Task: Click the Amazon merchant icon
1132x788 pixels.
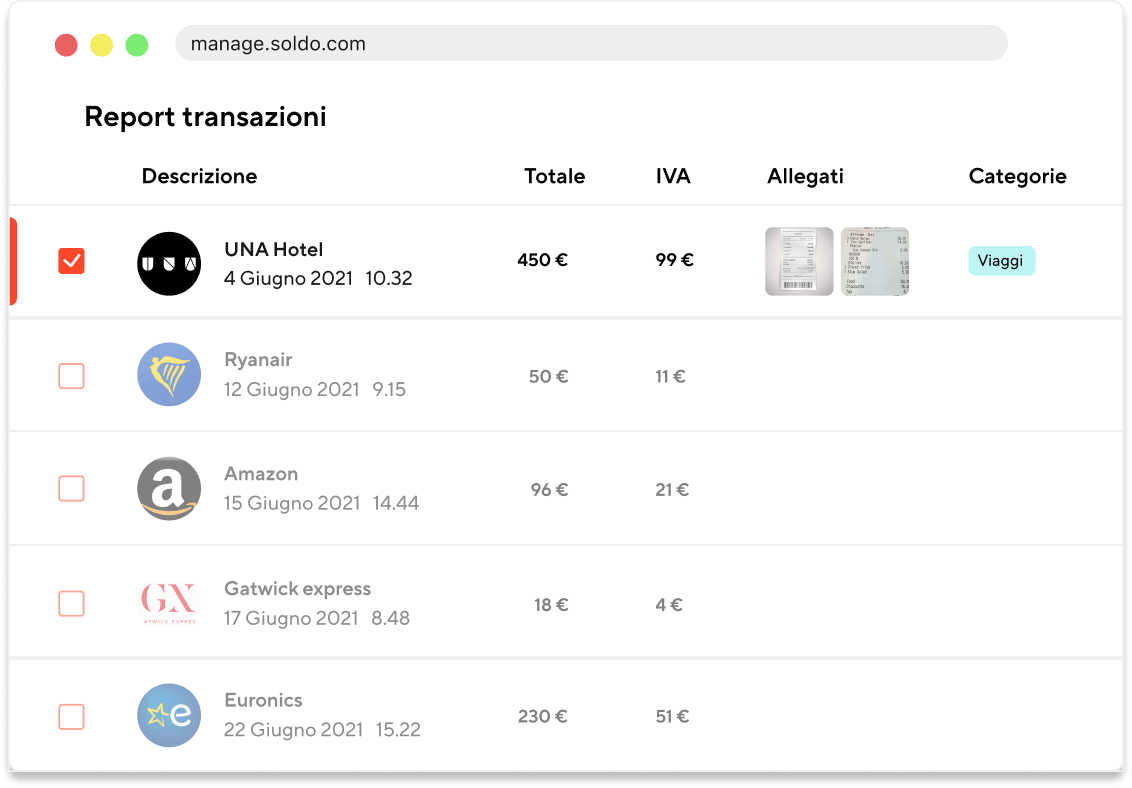Action: point(169,489)
